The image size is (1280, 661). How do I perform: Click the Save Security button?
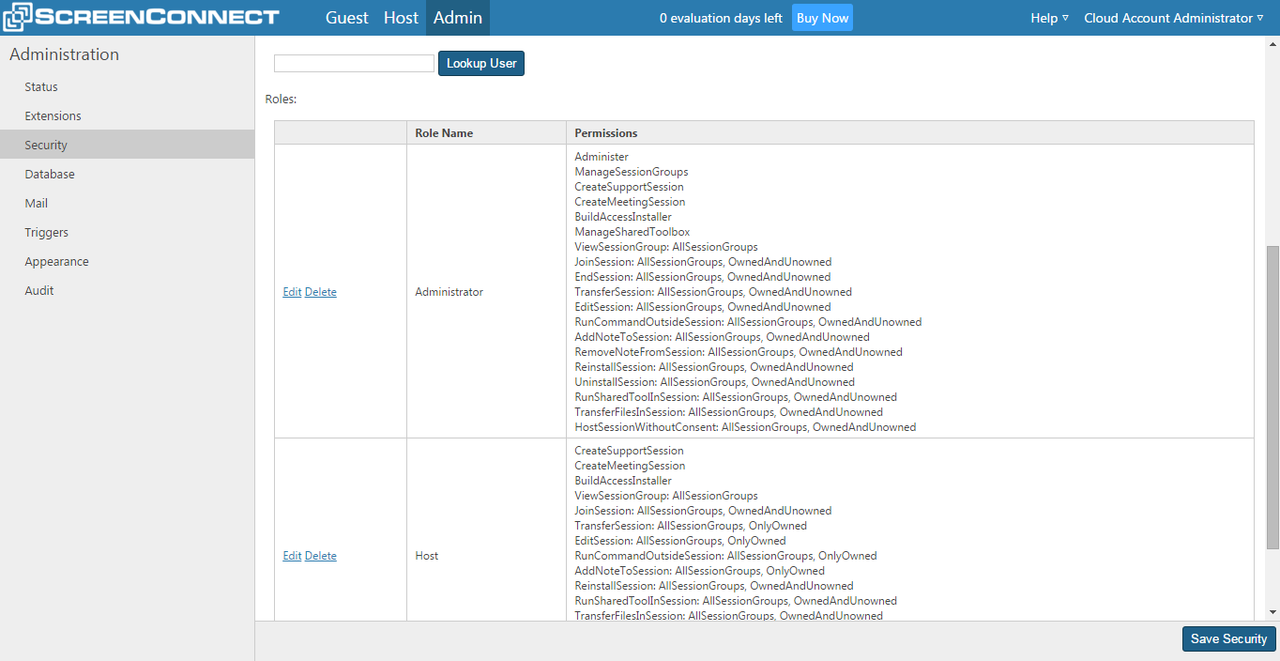point(1228,638)
